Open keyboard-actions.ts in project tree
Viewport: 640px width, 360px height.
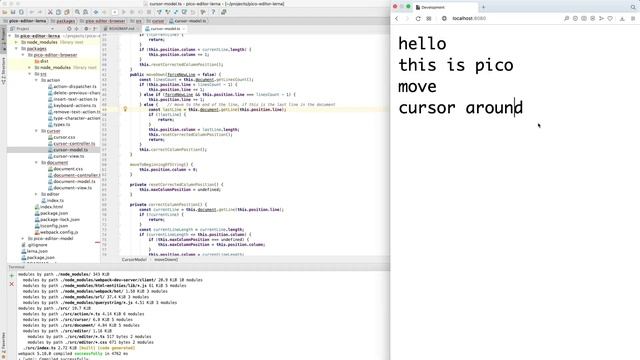72,106
